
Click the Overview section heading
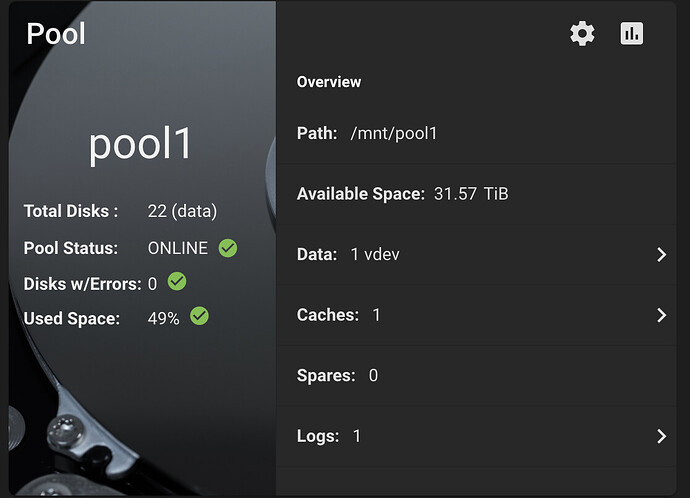pos(329,82)
